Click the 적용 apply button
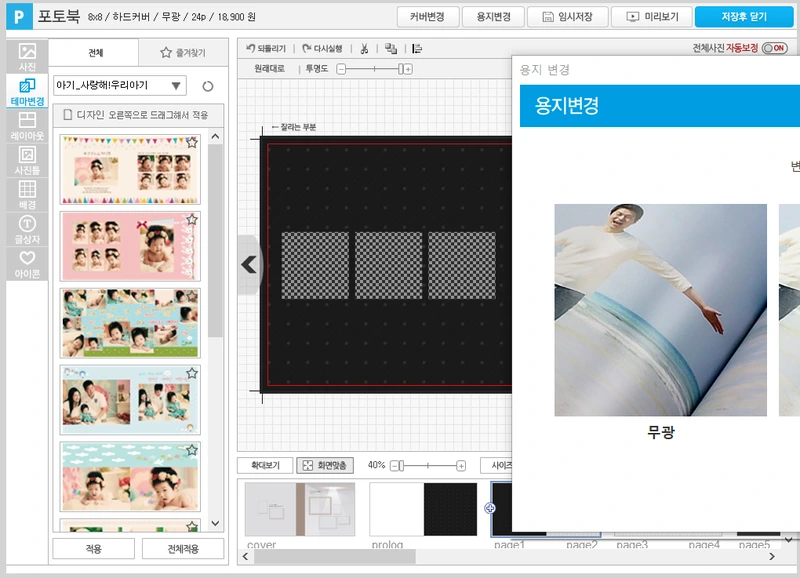The height and width of the screenshot is (578, 800). (93, 549)
